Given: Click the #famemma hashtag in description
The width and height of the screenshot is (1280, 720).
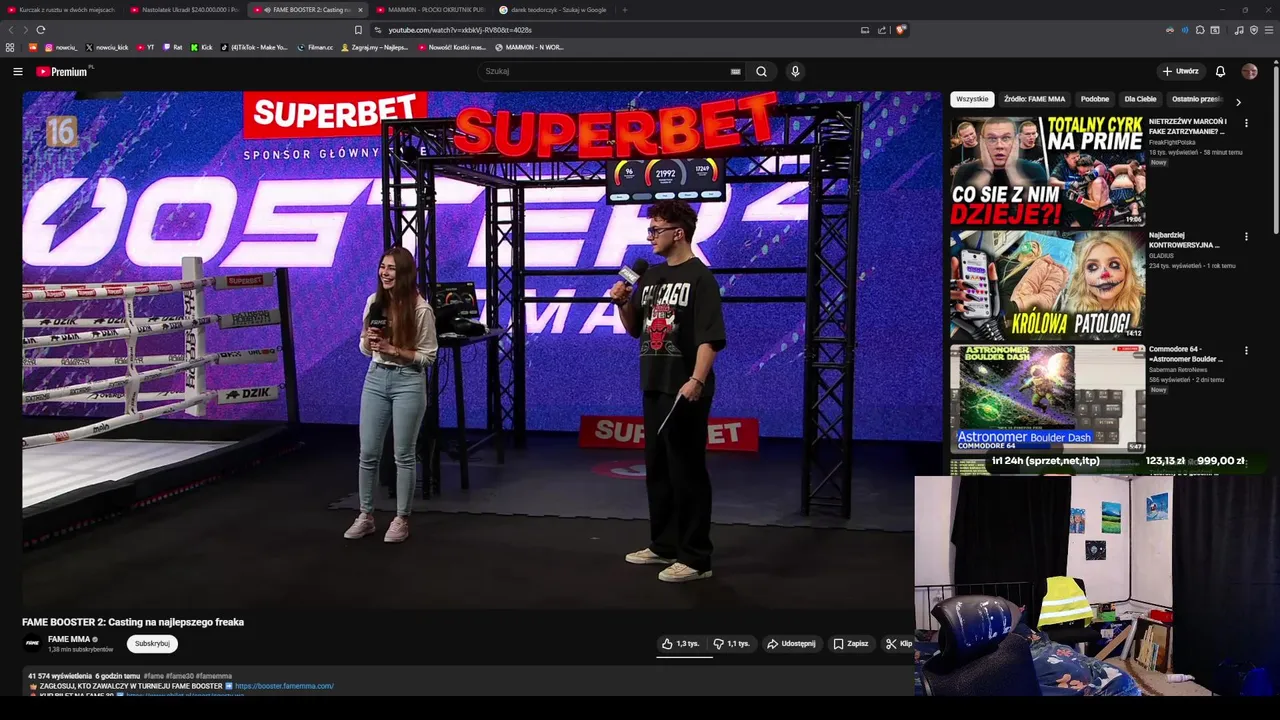Looking at the screenshot, I should 214,676.
